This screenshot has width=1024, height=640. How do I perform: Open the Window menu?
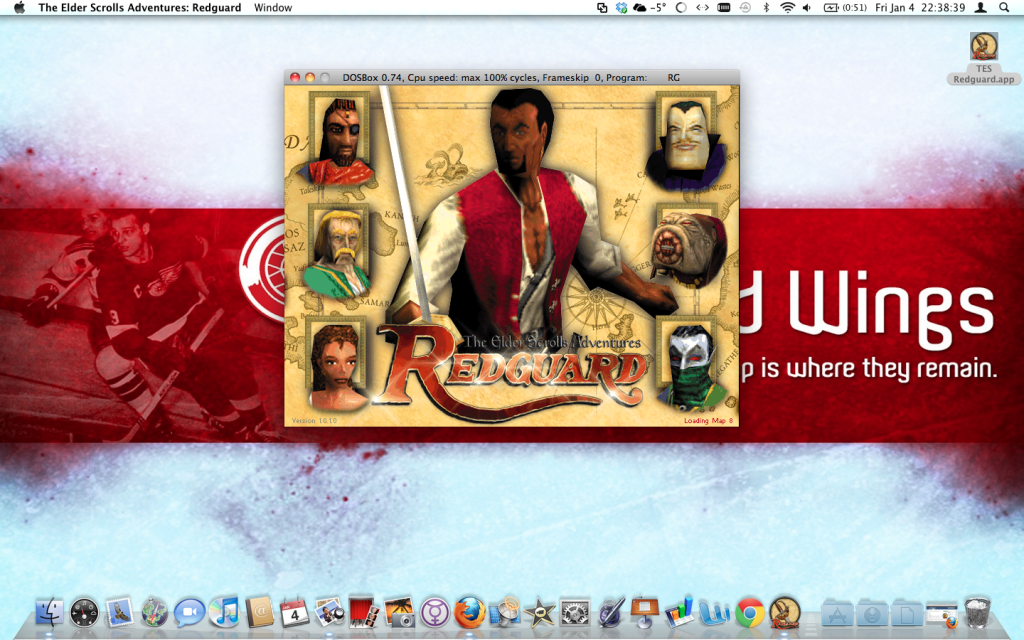pyautogui.click(x=273, y=8)
